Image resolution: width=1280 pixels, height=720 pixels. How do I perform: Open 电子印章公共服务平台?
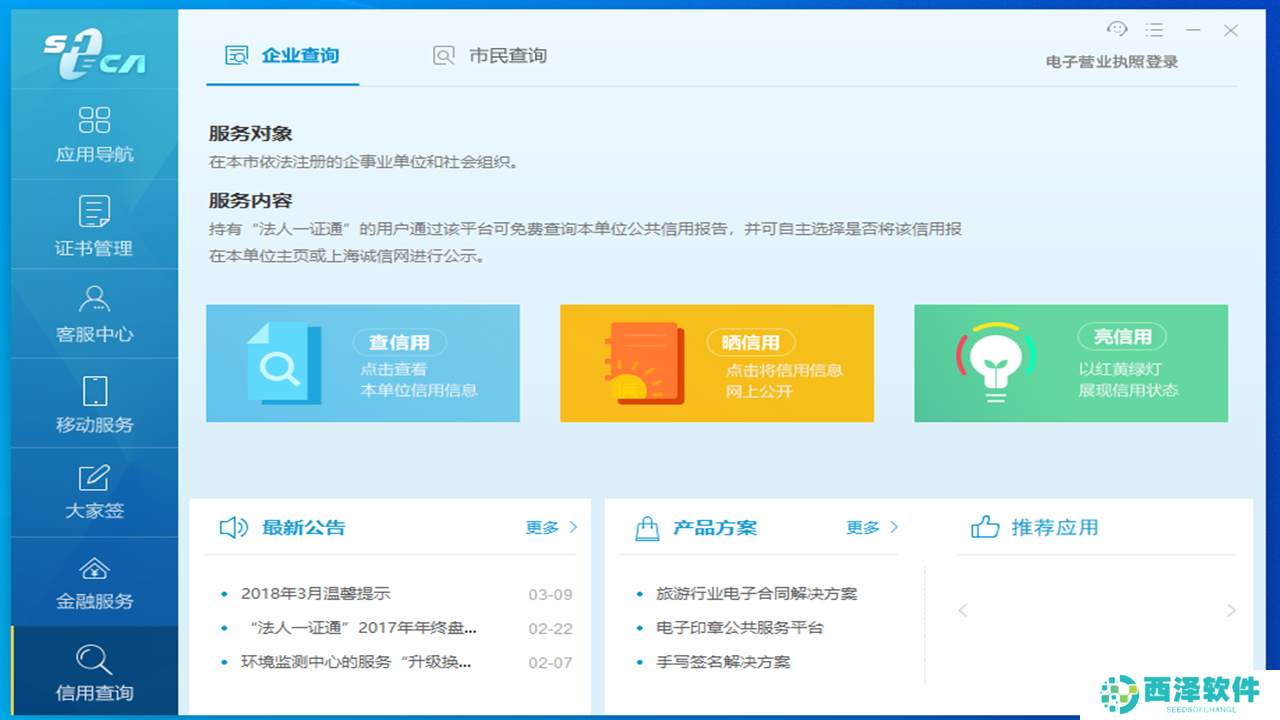[x=740, y=628]
